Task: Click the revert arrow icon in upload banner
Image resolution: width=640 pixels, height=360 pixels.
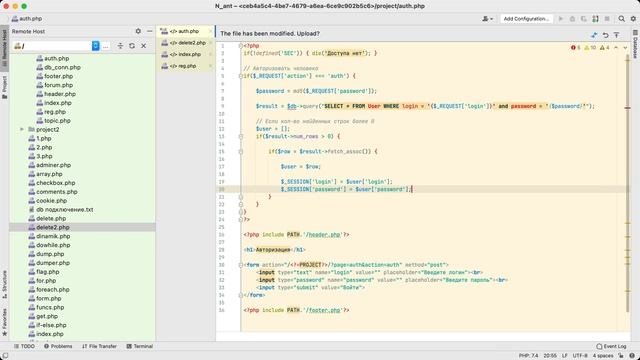Action: [x=605, y=35]
